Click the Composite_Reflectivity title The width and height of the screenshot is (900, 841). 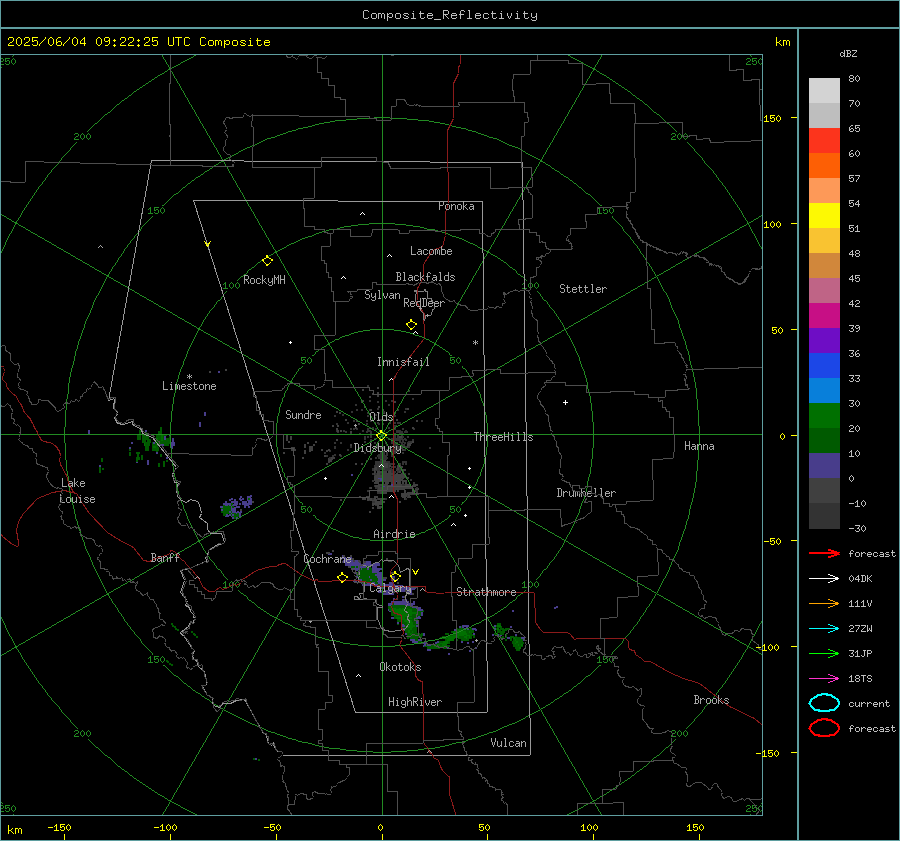(x=450, y=15)
